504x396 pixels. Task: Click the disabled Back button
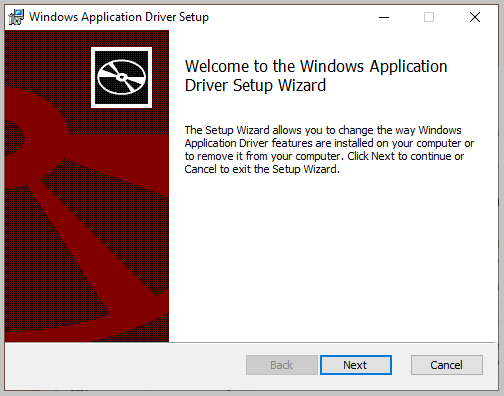click(x=282, y=365)
